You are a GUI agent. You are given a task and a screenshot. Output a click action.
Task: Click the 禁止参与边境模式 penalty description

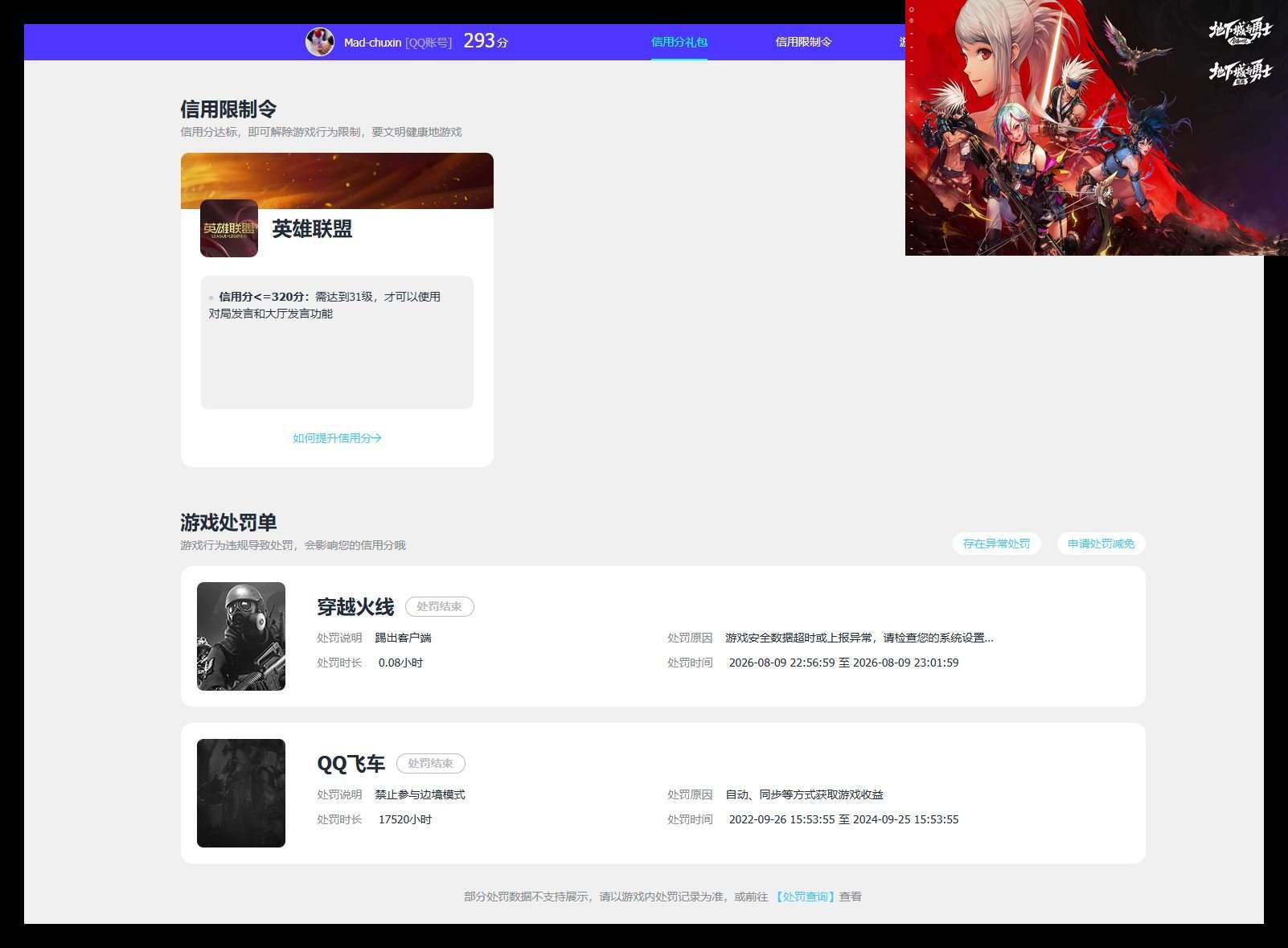click(x=420, y=794)
